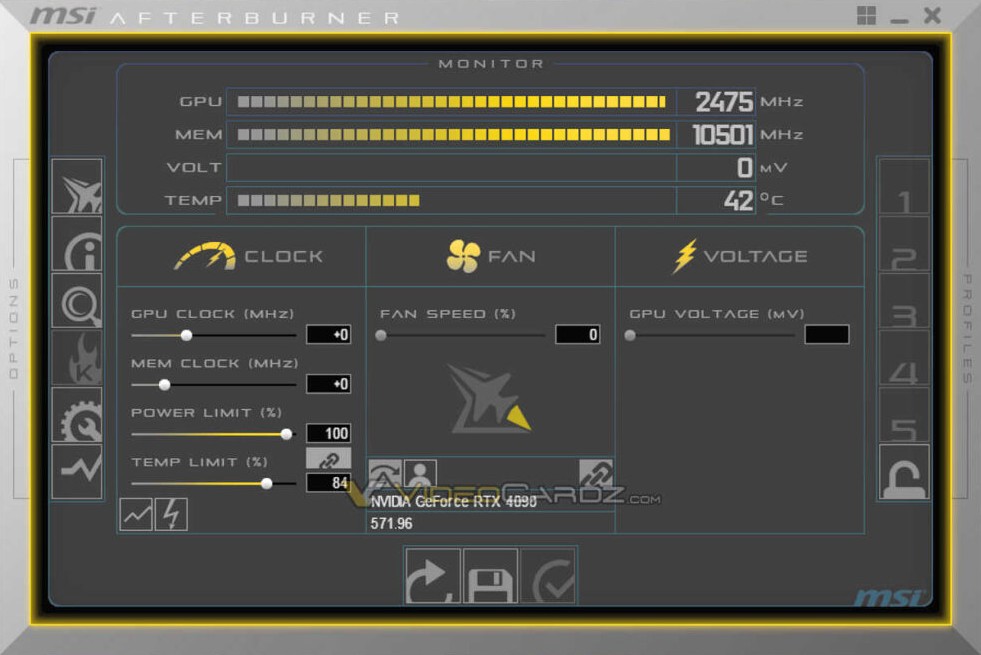Save profile with the floppy disk button
The width and height of the screenshot is (981, 655).
pyautogui.click(x=490, y=576)
